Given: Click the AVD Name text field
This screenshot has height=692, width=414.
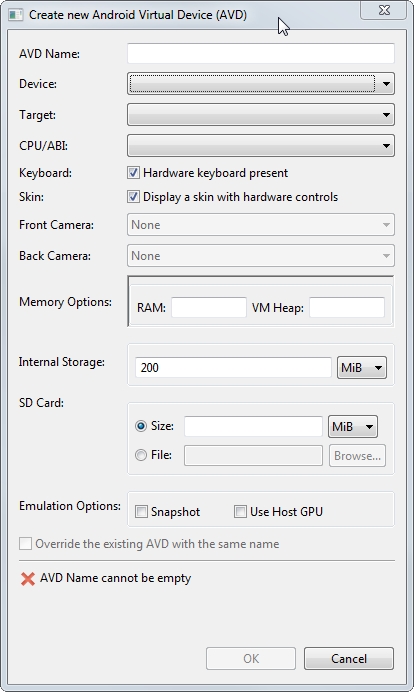Looking at the screenshot, I should coord(260,53).
